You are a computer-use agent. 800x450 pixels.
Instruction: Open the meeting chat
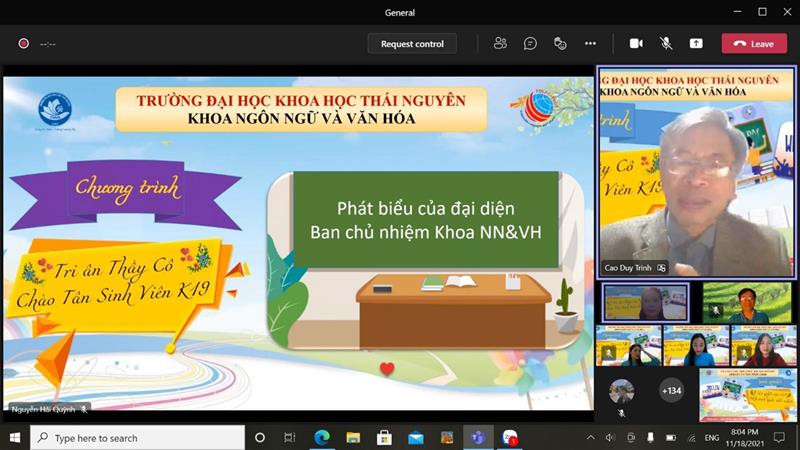(x=530, y=43)
